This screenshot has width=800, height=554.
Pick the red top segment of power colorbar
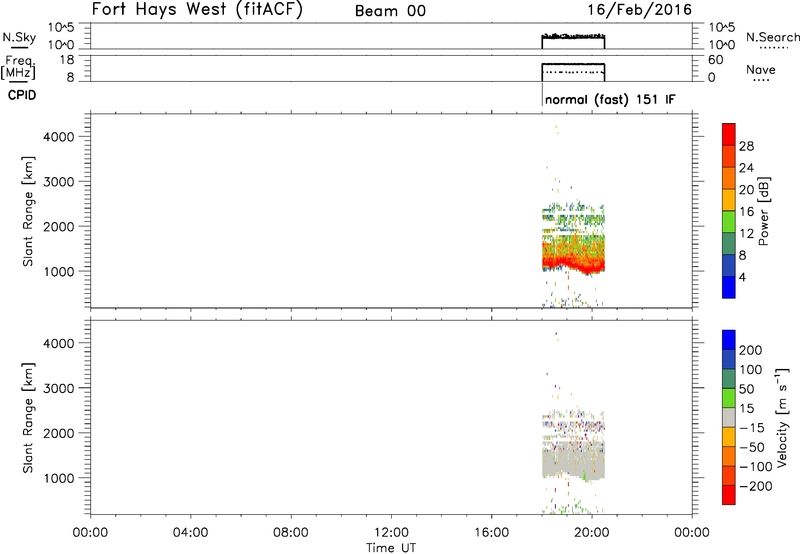coord(729,135)
